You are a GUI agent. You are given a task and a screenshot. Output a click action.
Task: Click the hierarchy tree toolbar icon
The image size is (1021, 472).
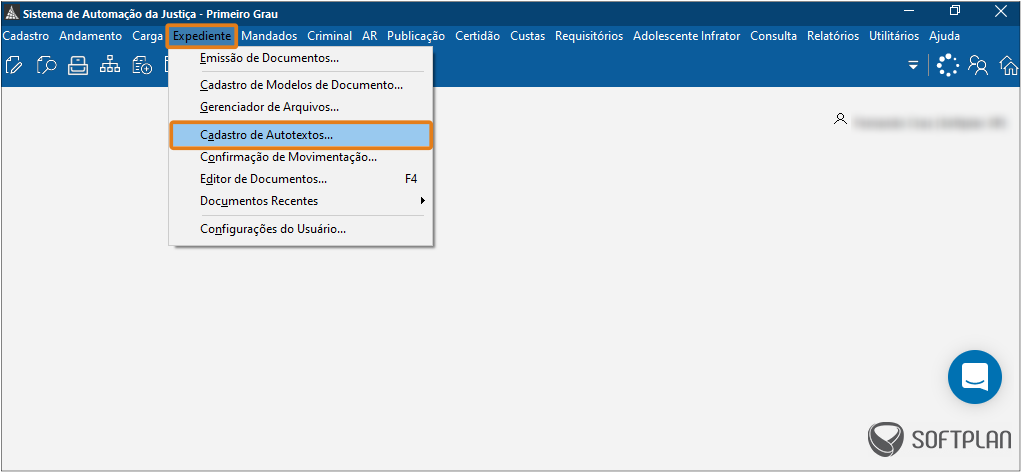(x=110, y=66)
